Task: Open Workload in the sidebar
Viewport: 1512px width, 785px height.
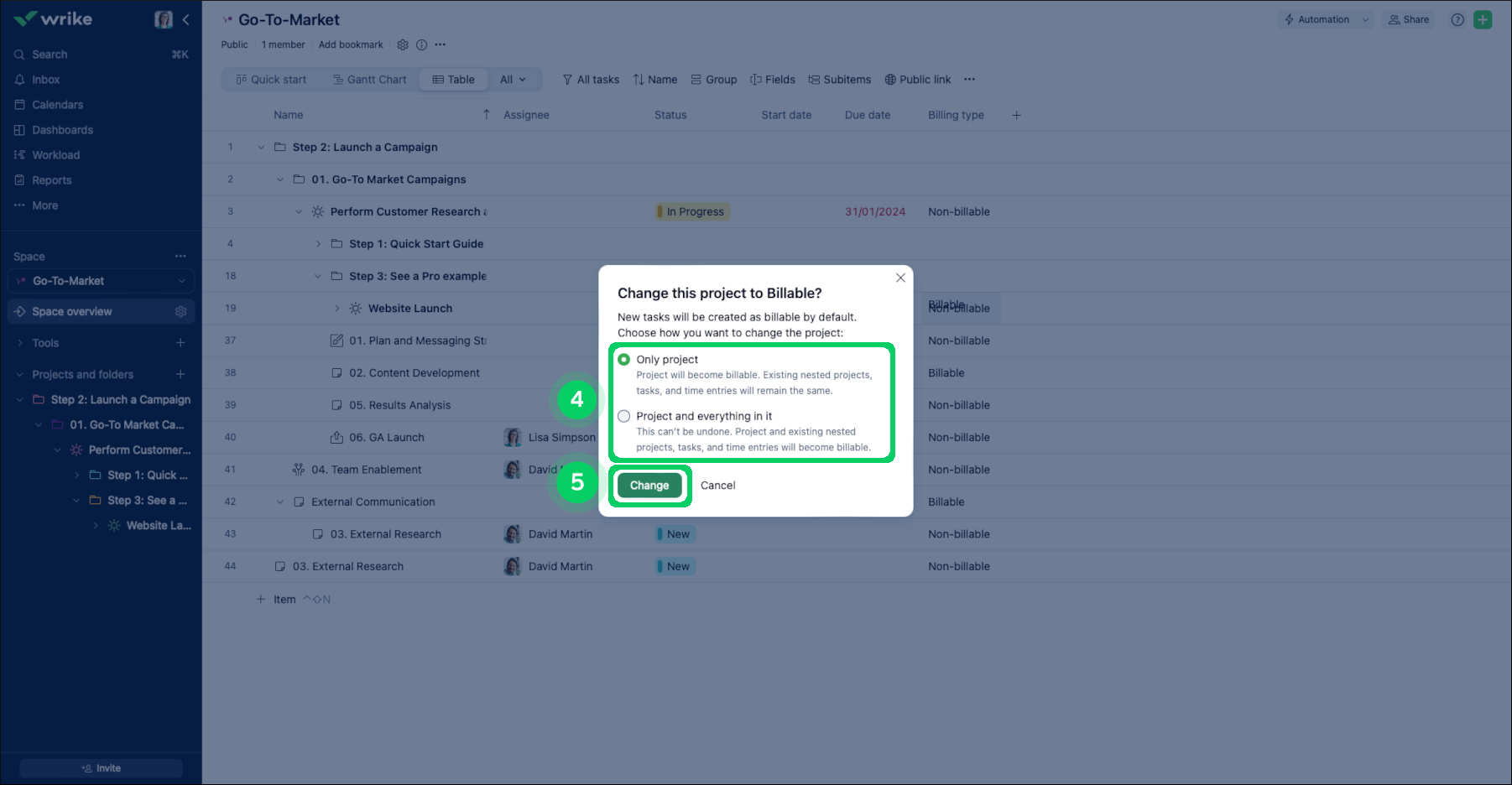Action: 55,155
